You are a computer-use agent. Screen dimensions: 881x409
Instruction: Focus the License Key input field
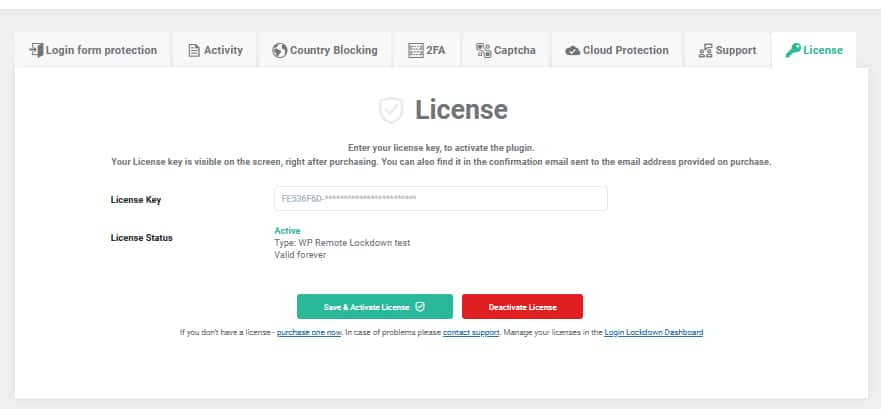coord(440,198)
